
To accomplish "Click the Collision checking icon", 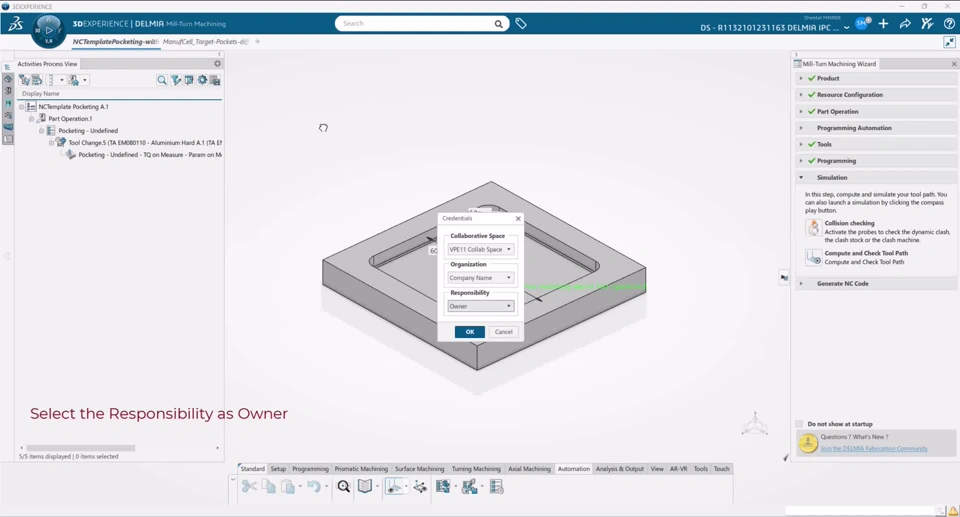I will point(813,228).
